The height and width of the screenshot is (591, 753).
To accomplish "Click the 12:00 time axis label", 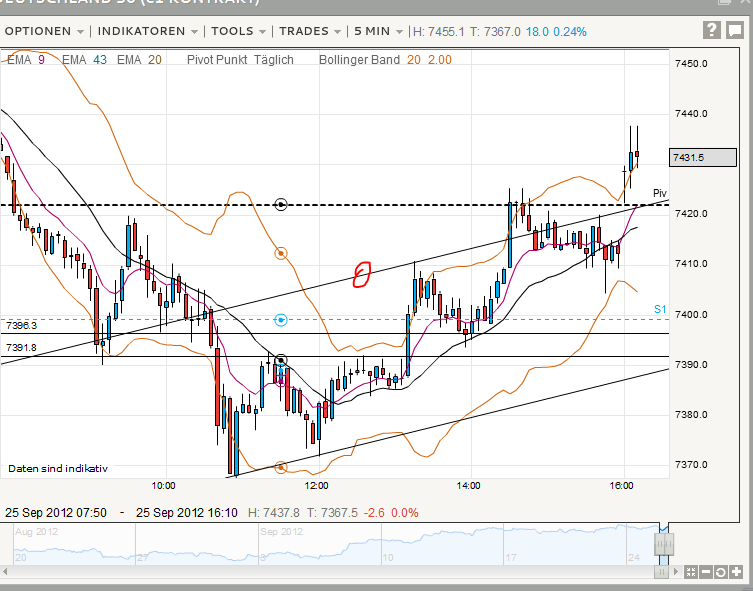I will coord(316,486).
